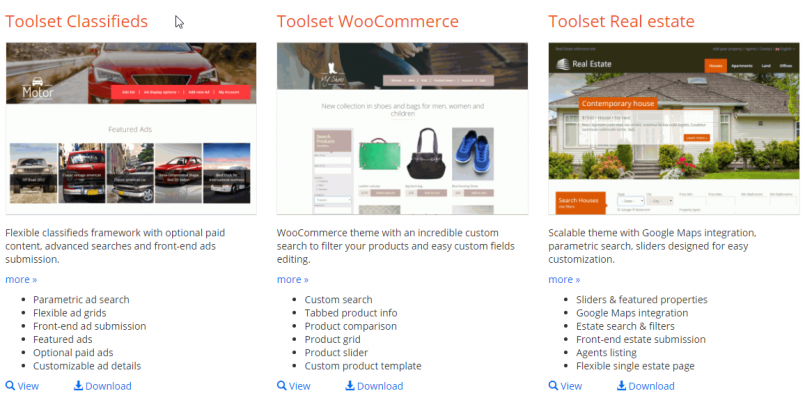Open the Toolset WooCommerce heading link
Screen dimensions: 805x398
tap(368, 22)
